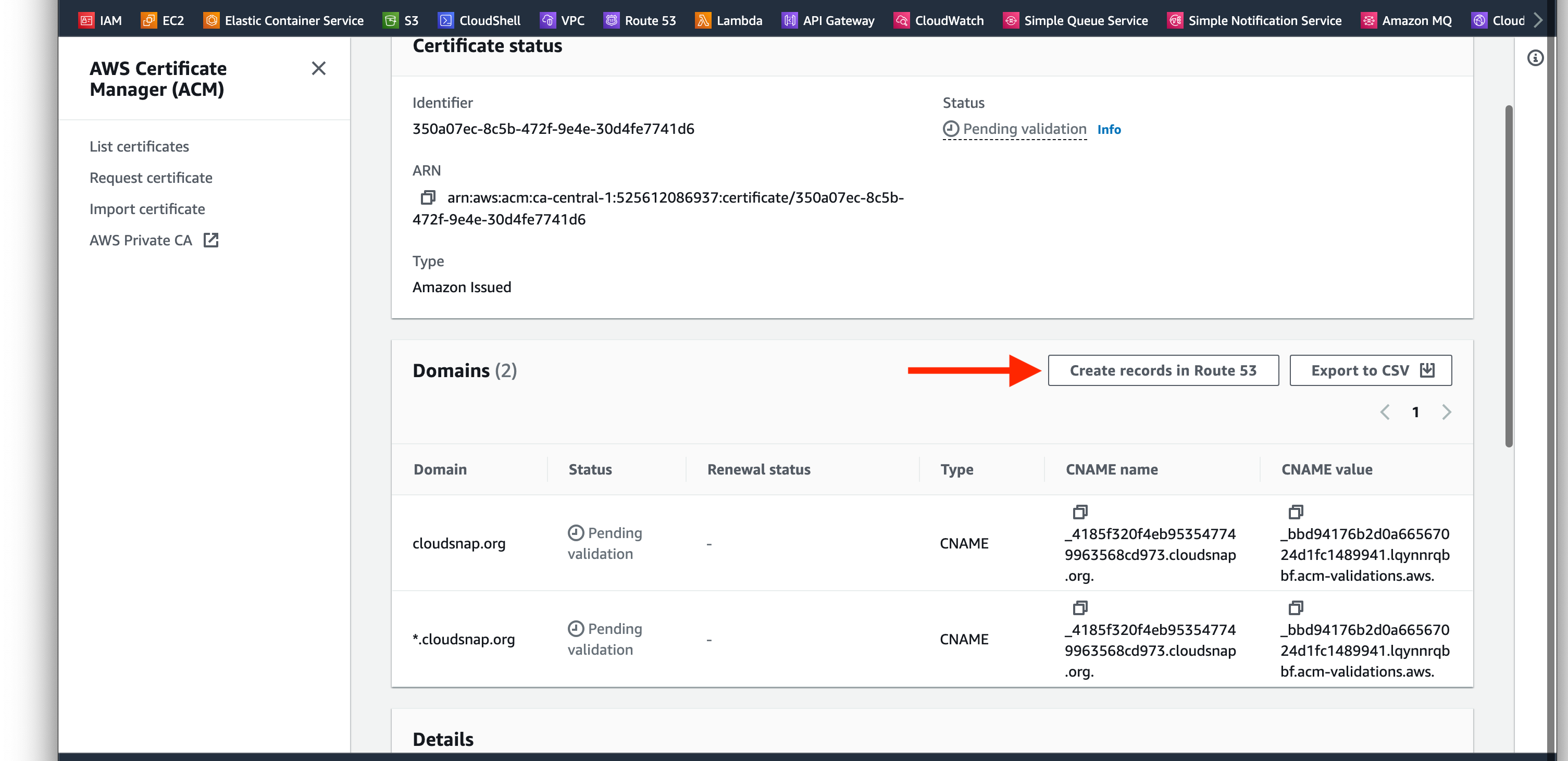Click Info link next to status
Screen dimensions: 1568x761
(x=1109, y=129)
